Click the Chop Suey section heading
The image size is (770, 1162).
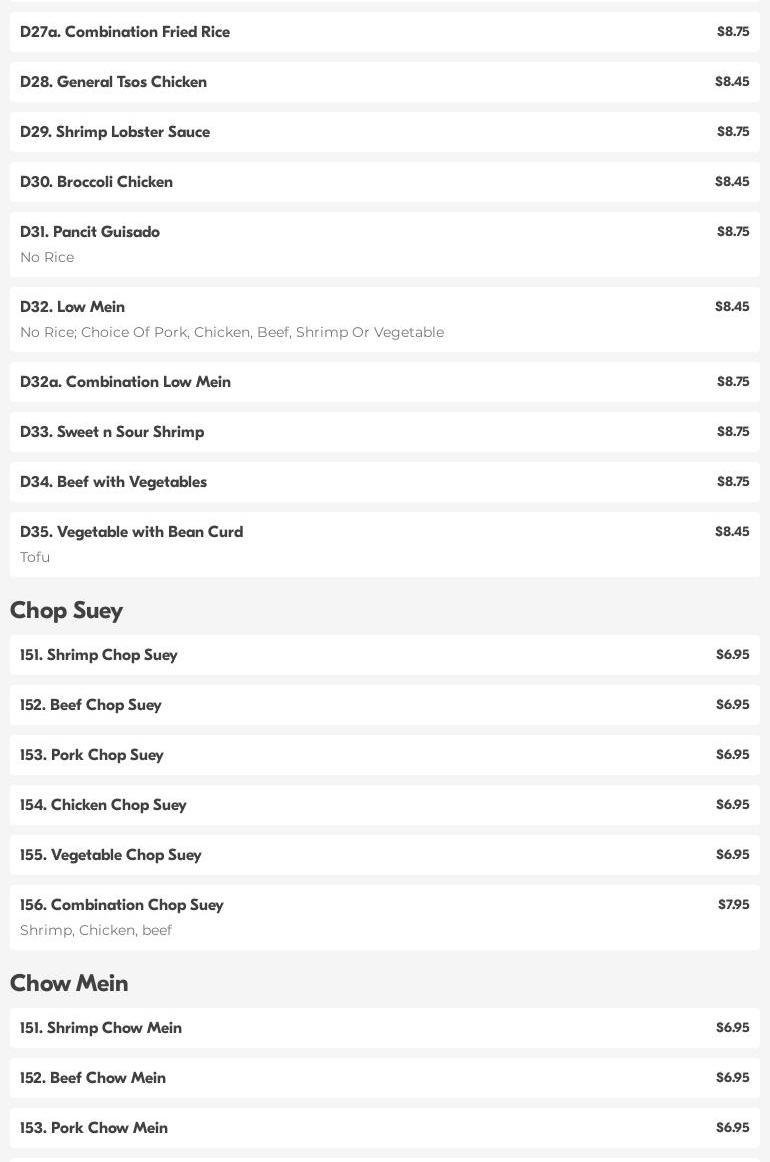tap(67, 610)
